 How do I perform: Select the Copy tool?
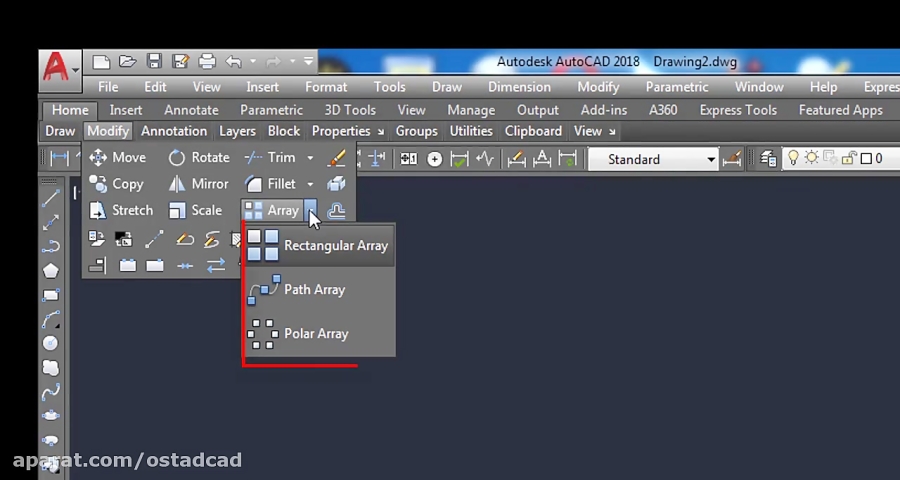pos(117,184)
